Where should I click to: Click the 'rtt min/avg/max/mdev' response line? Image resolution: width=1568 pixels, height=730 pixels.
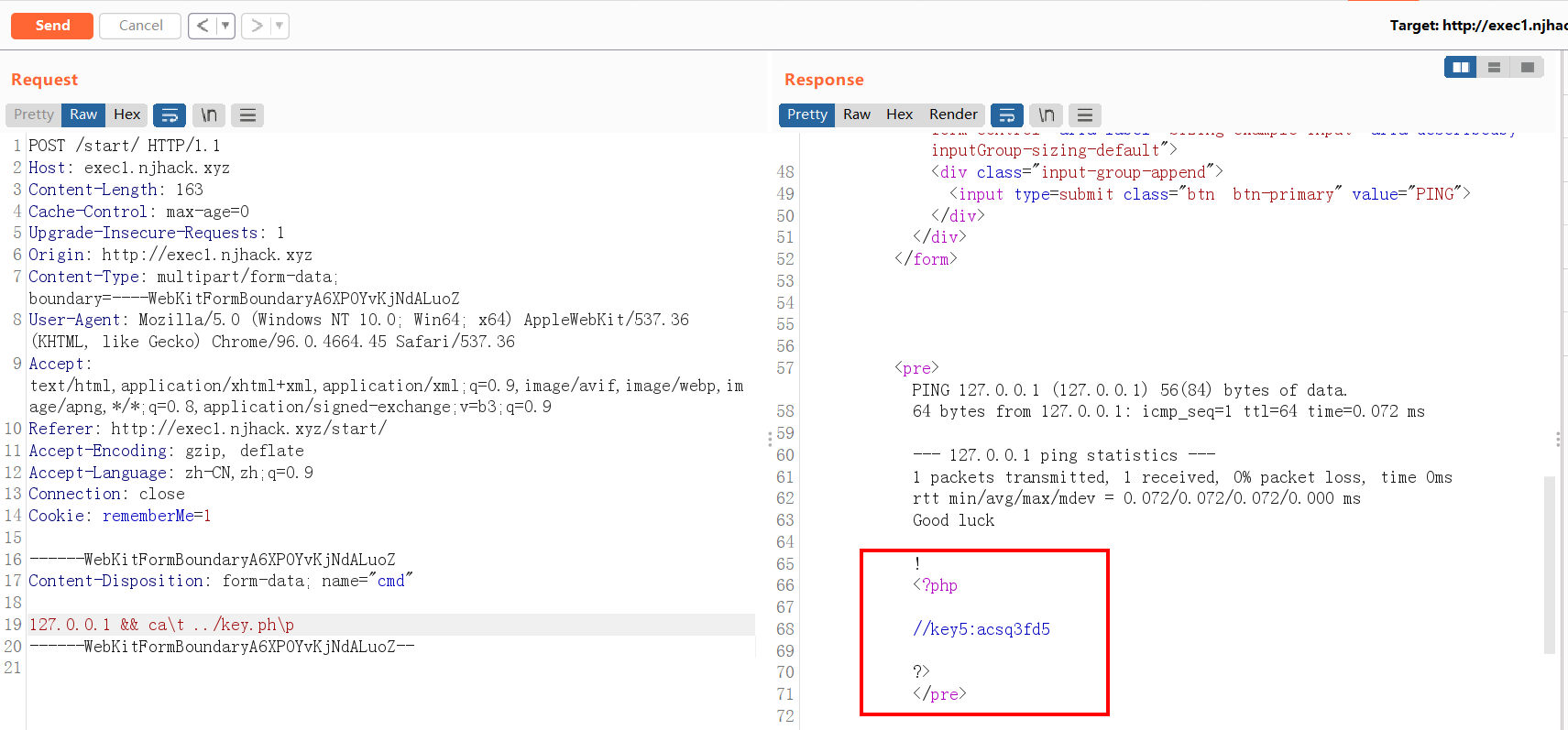coord(1136,498)
